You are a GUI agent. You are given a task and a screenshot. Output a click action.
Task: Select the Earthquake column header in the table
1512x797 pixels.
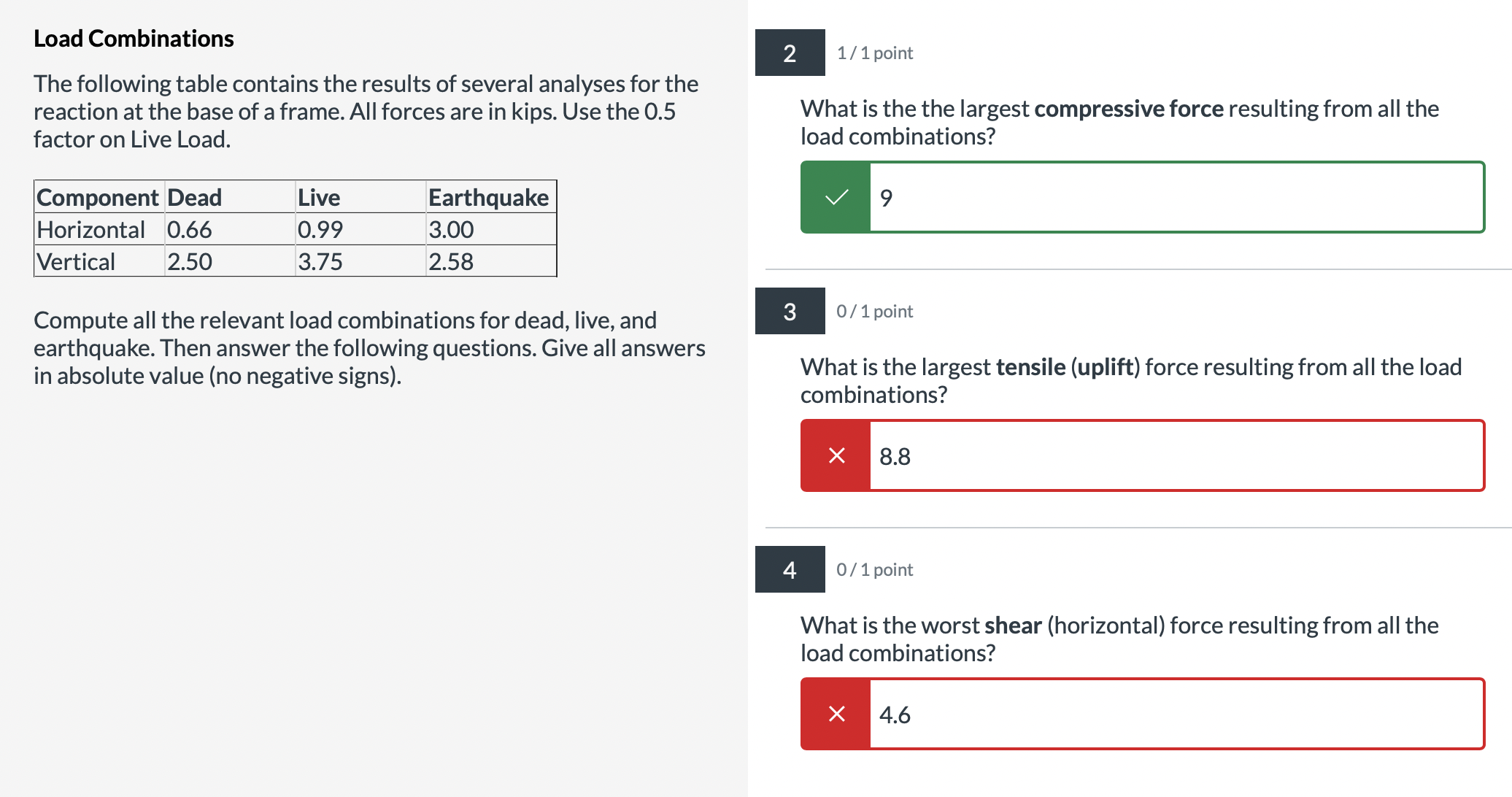[487, 197]
